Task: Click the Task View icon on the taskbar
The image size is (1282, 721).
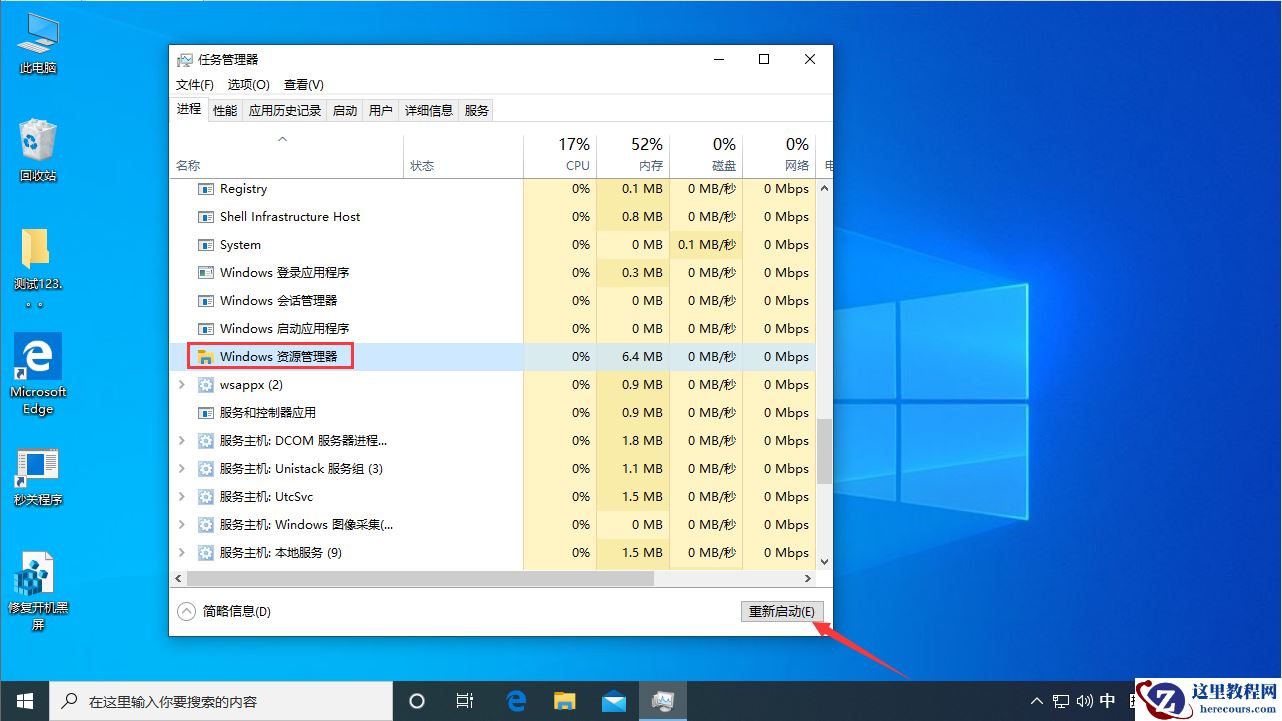Action: coord(464,701)
